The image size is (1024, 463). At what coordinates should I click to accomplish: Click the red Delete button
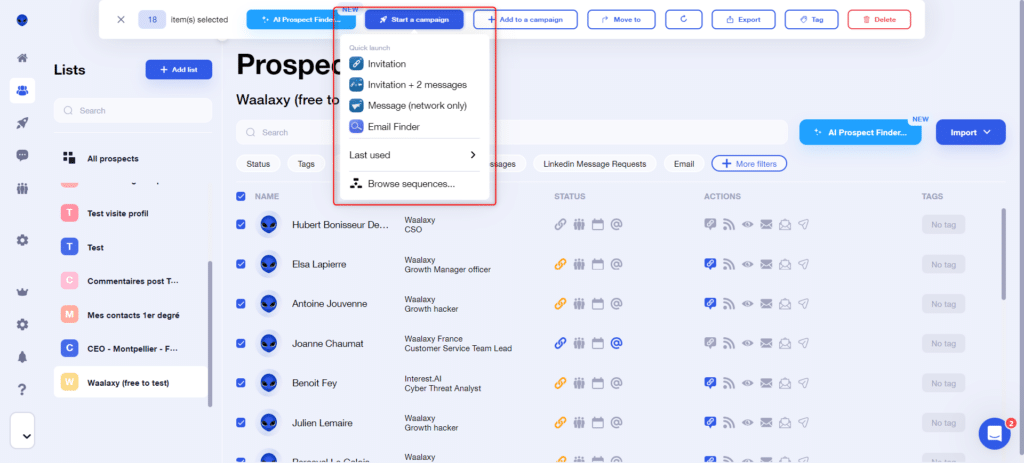pos(879,20)
